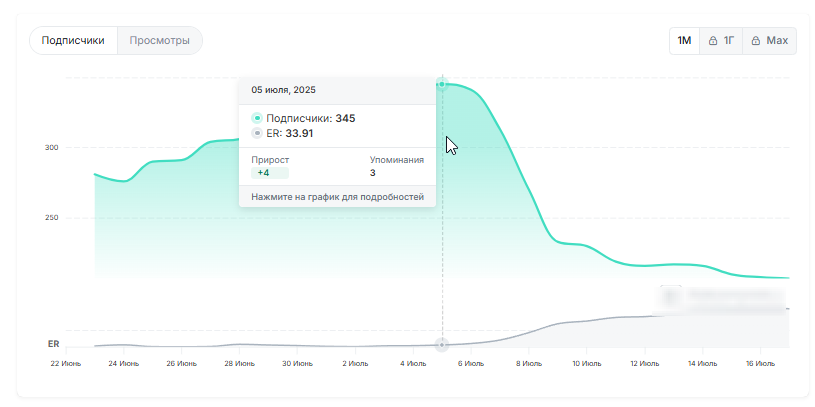Select the 1М time range

[684, 41]
